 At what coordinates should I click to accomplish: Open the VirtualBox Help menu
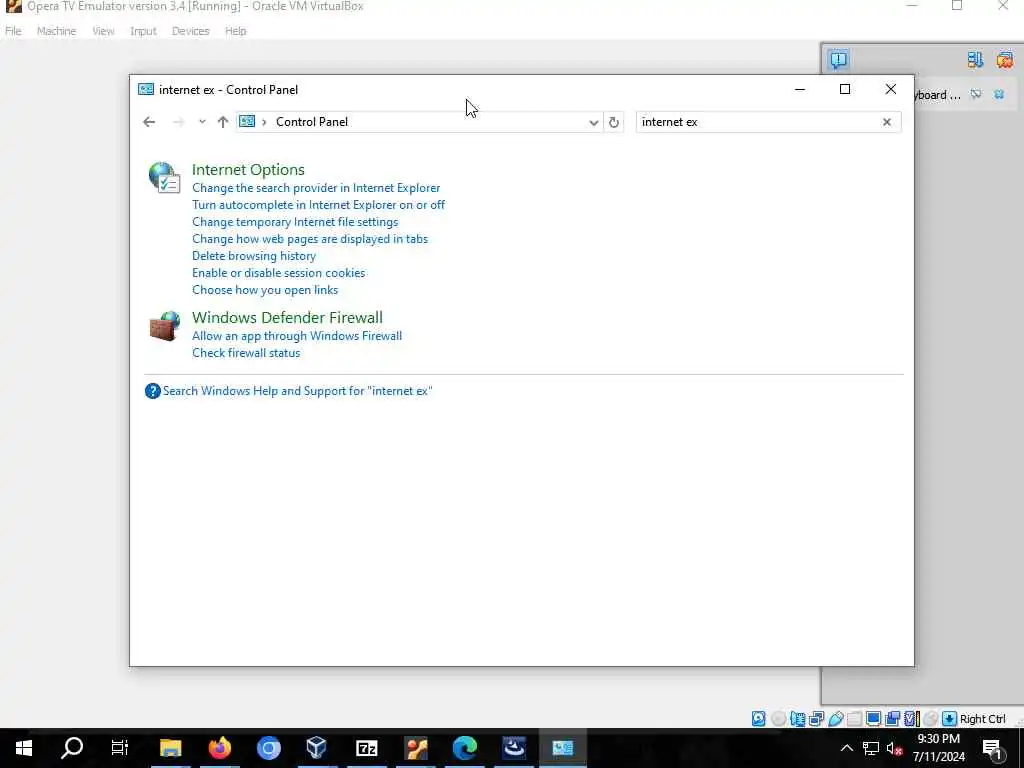236,31
